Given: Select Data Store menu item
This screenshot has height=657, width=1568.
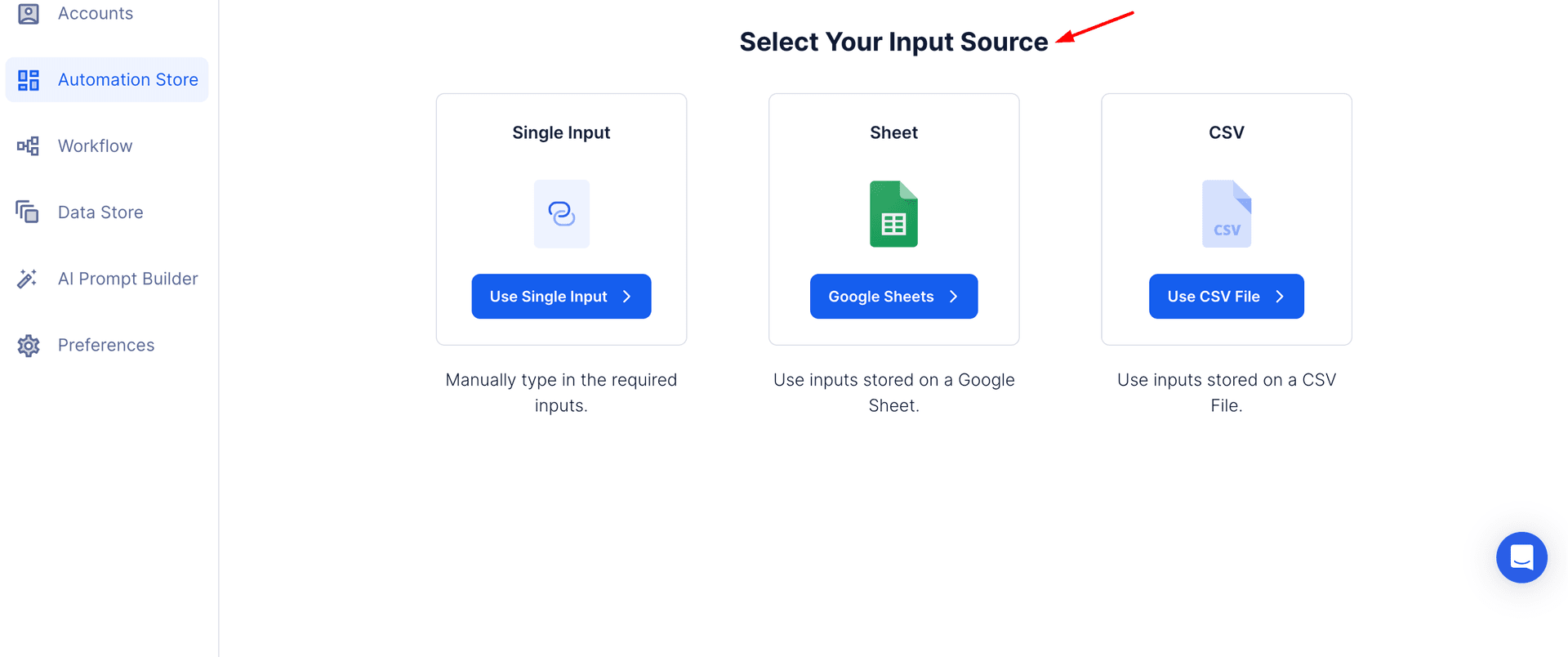Looking at the screenshot, I should [100, 212].
